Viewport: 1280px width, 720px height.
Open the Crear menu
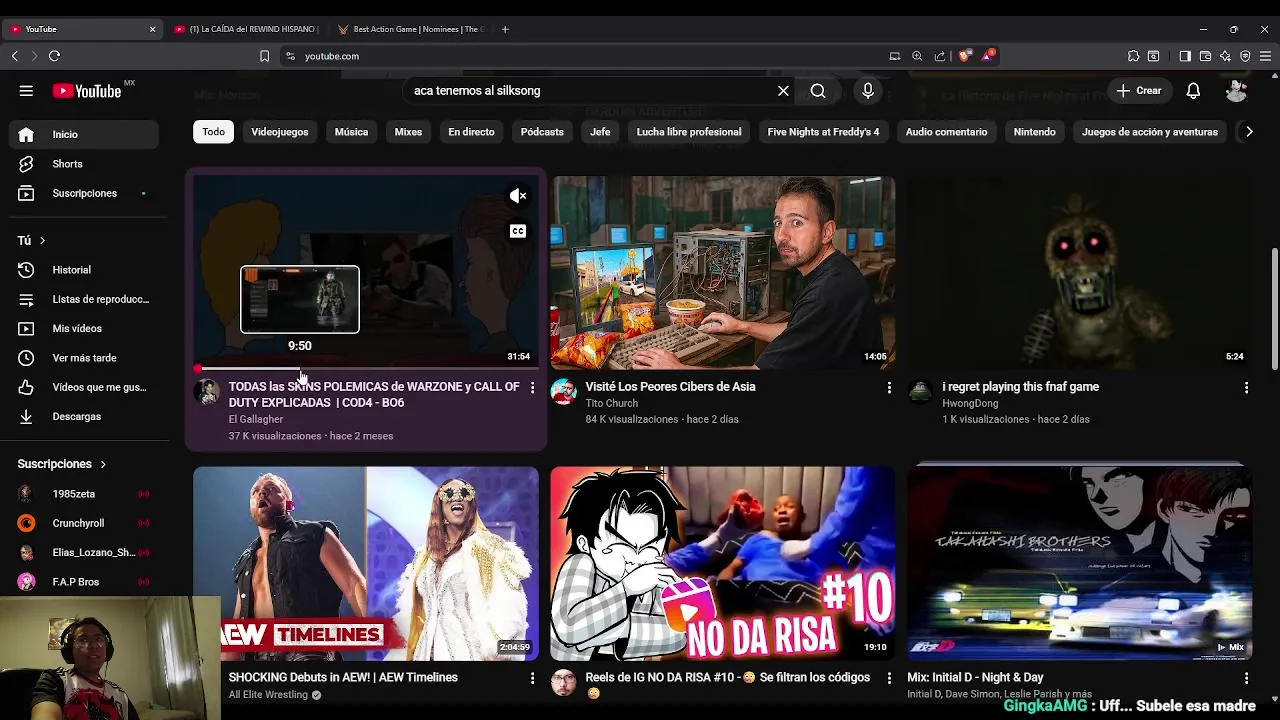click(x=1139, y=91)
